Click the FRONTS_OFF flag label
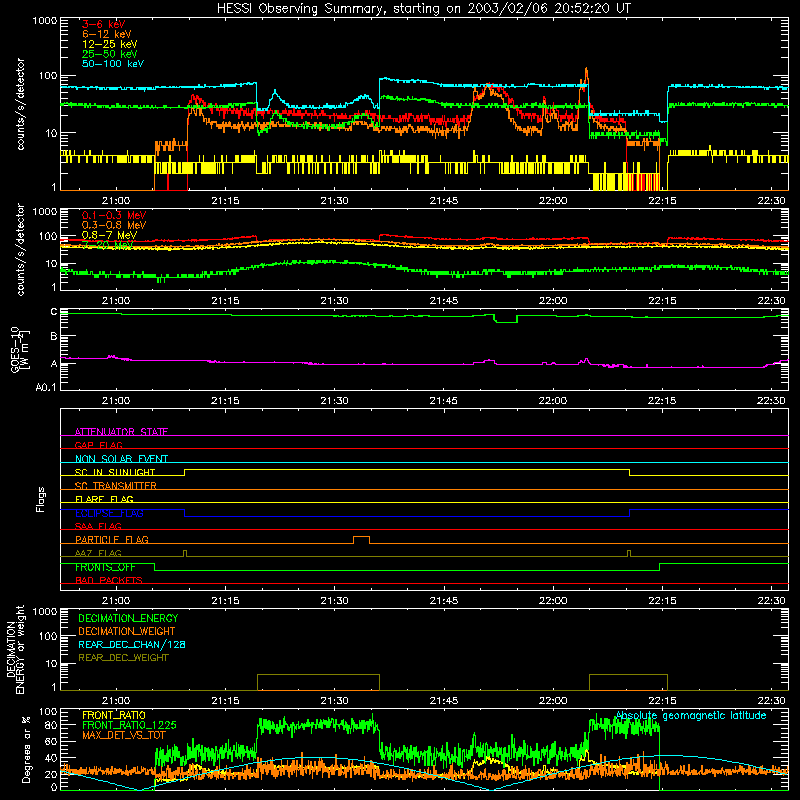 coord(106,567)
